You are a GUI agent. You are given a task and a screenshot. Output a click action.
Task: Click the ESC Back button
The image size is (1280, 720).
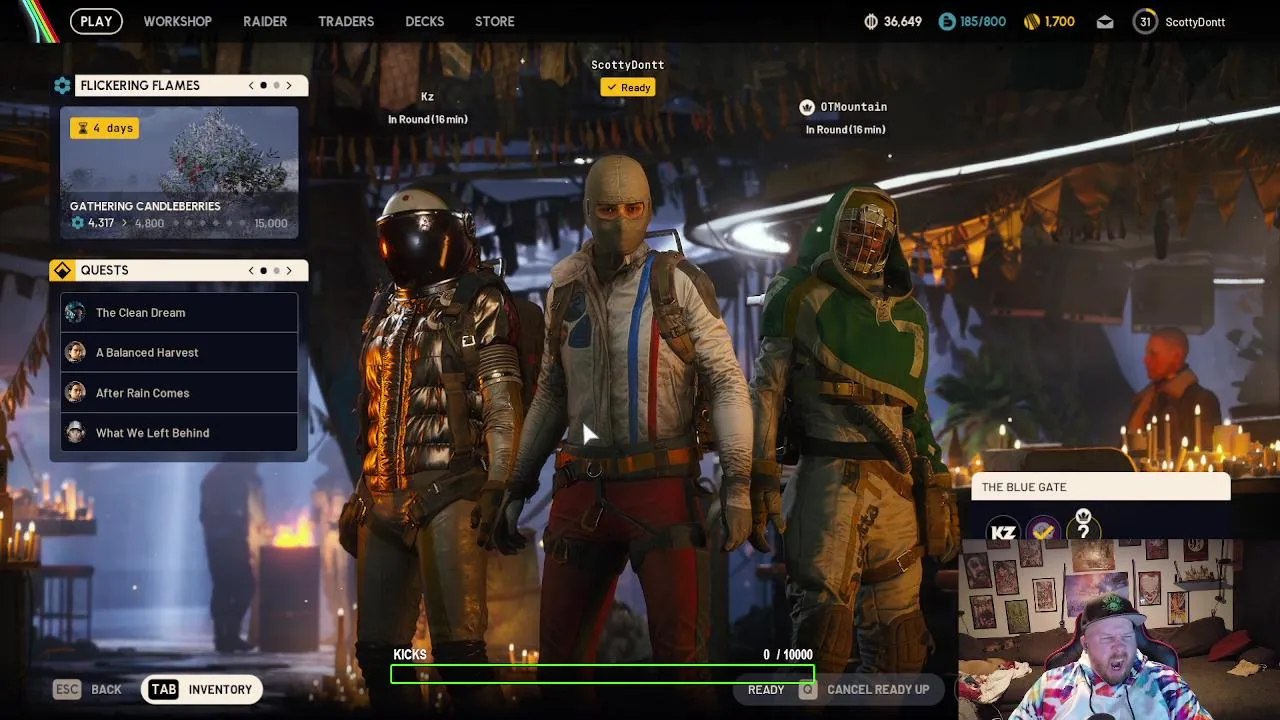point(88,689)
